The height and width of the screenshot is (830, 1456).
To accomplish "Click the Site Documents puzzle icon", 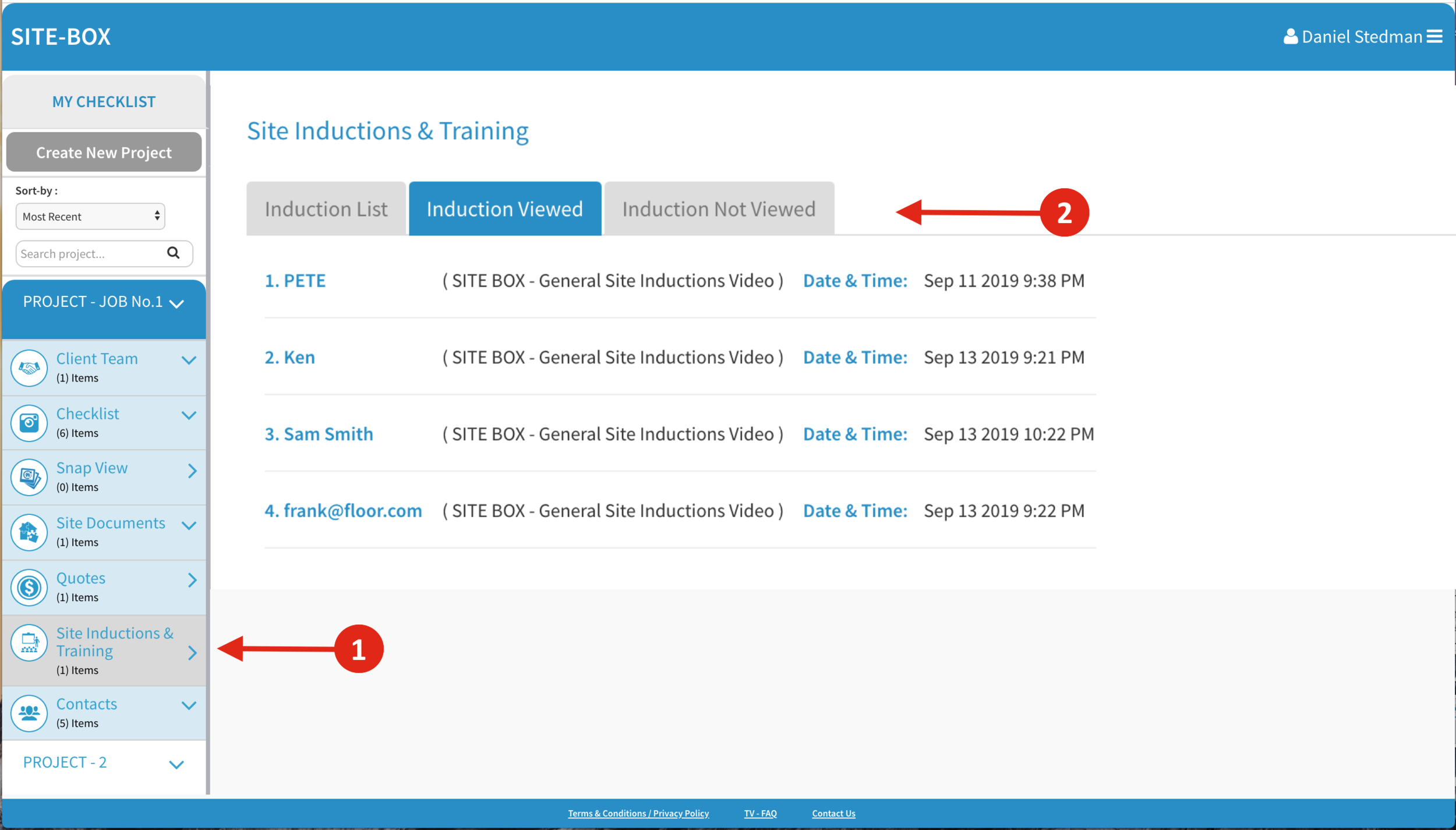I will [x=29, y=532].
